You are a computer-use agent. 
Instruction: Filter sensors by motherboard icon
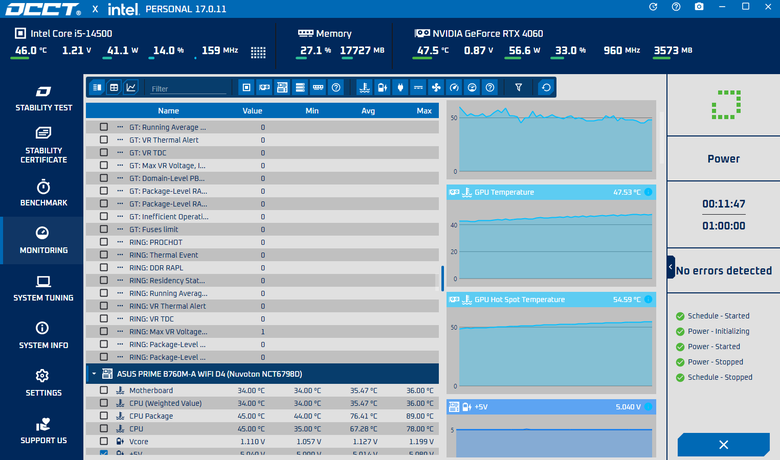click(x=282, y=88)
